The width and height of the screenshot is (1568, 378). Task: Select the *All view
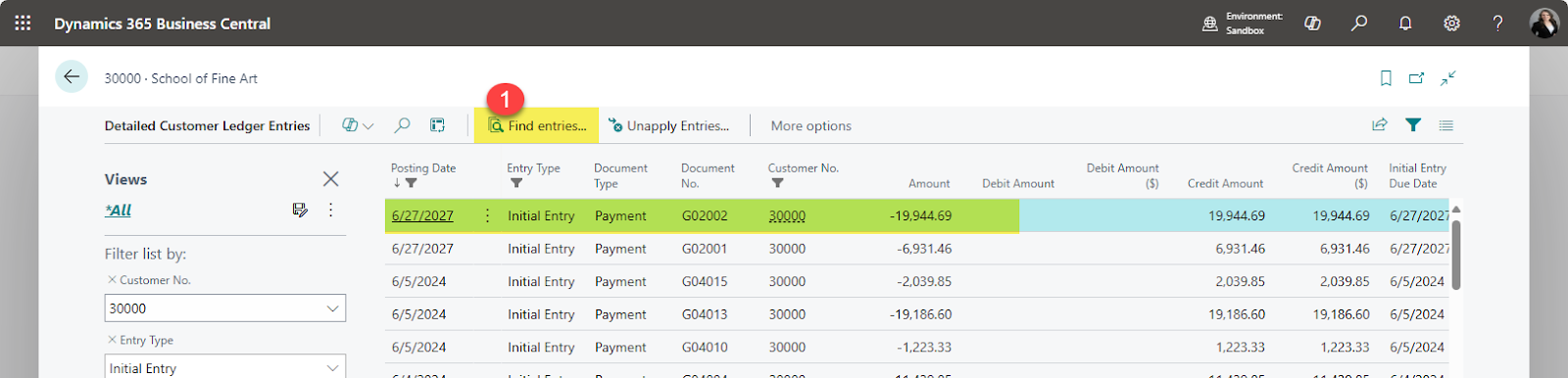119,210
